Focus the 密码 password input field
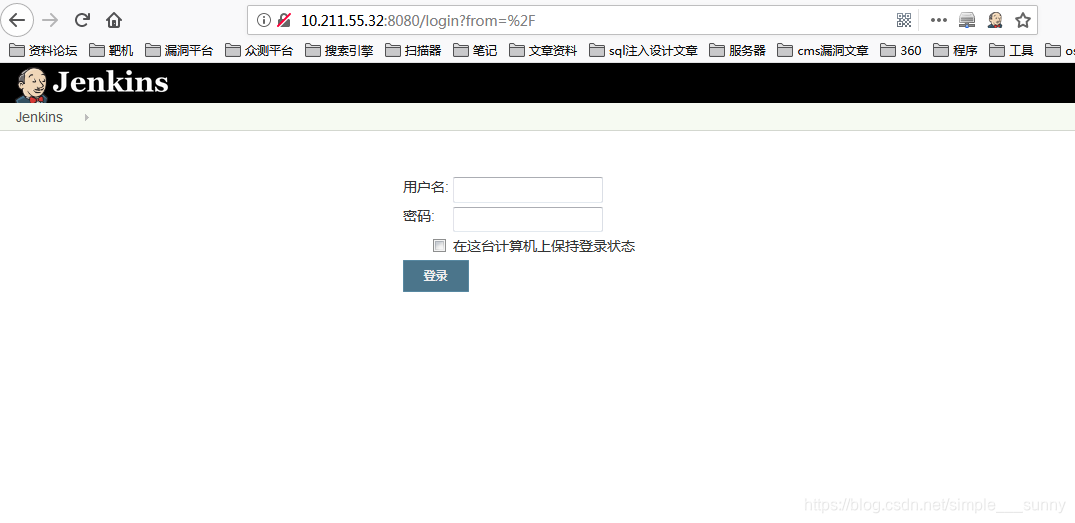The height and width of the screenshot is (523, 1075). coord(528,219)
